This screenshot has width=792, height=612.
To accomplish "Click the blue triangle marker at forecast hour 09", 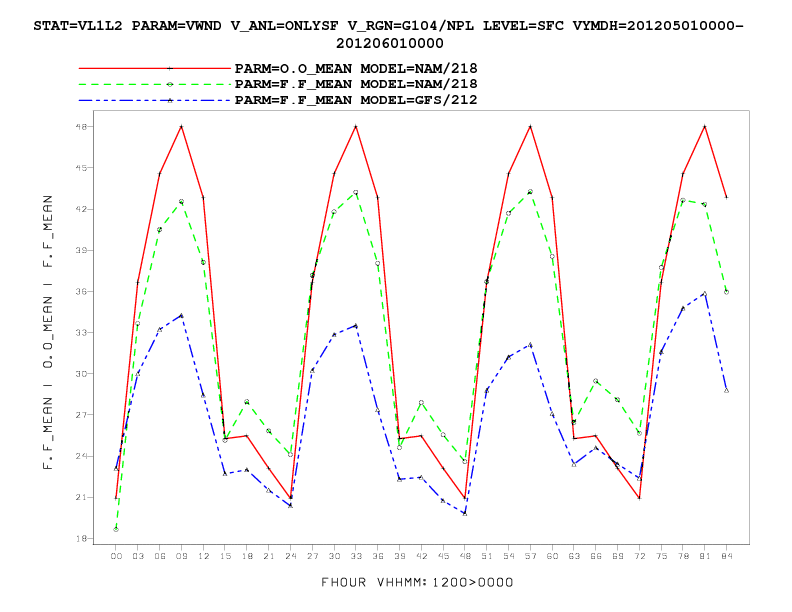I will pos(181,316).
